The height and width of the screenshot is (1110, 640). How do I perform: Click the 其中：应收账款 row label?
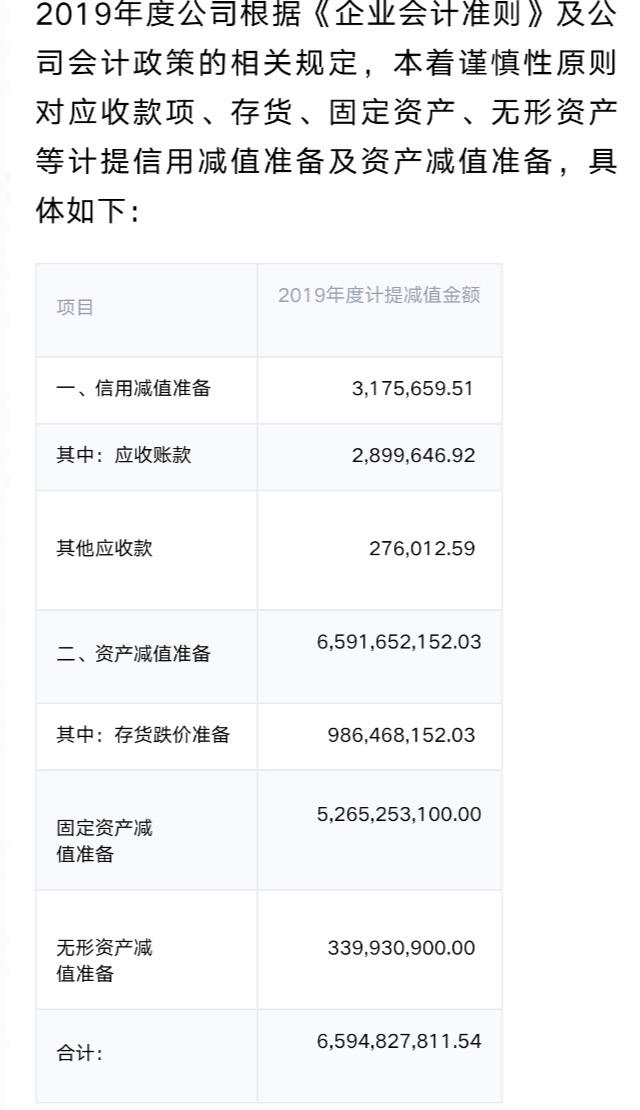[123, 456]
